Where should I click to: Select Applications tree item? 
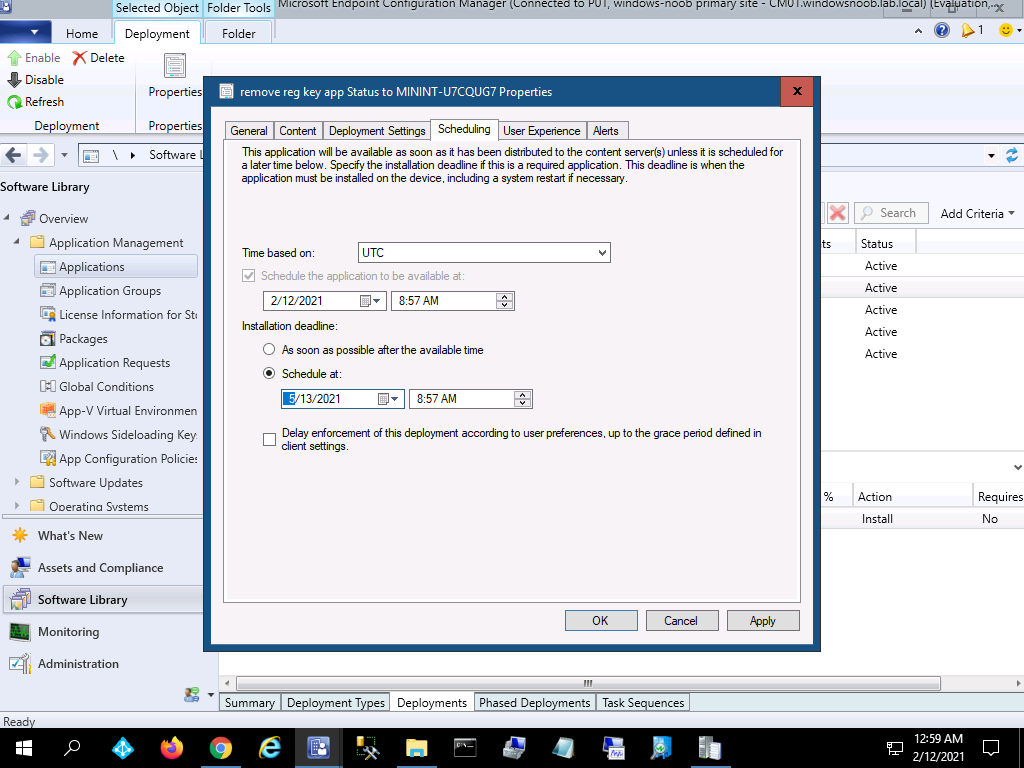click(x=116, y=266)
